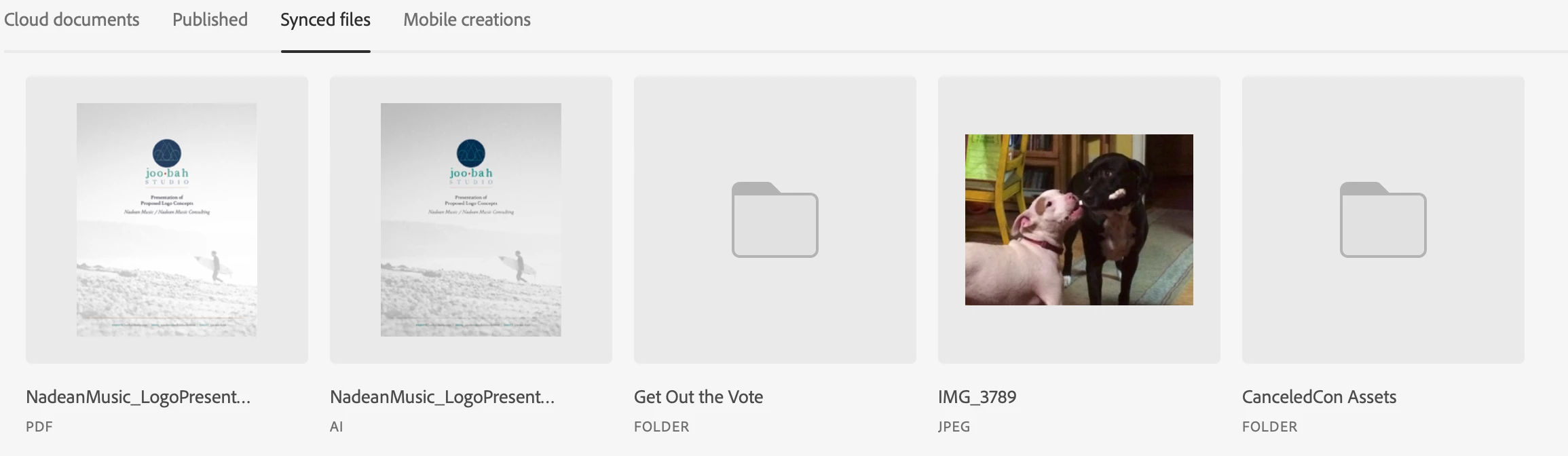Click the PDF file type label

tap(39, 427)
